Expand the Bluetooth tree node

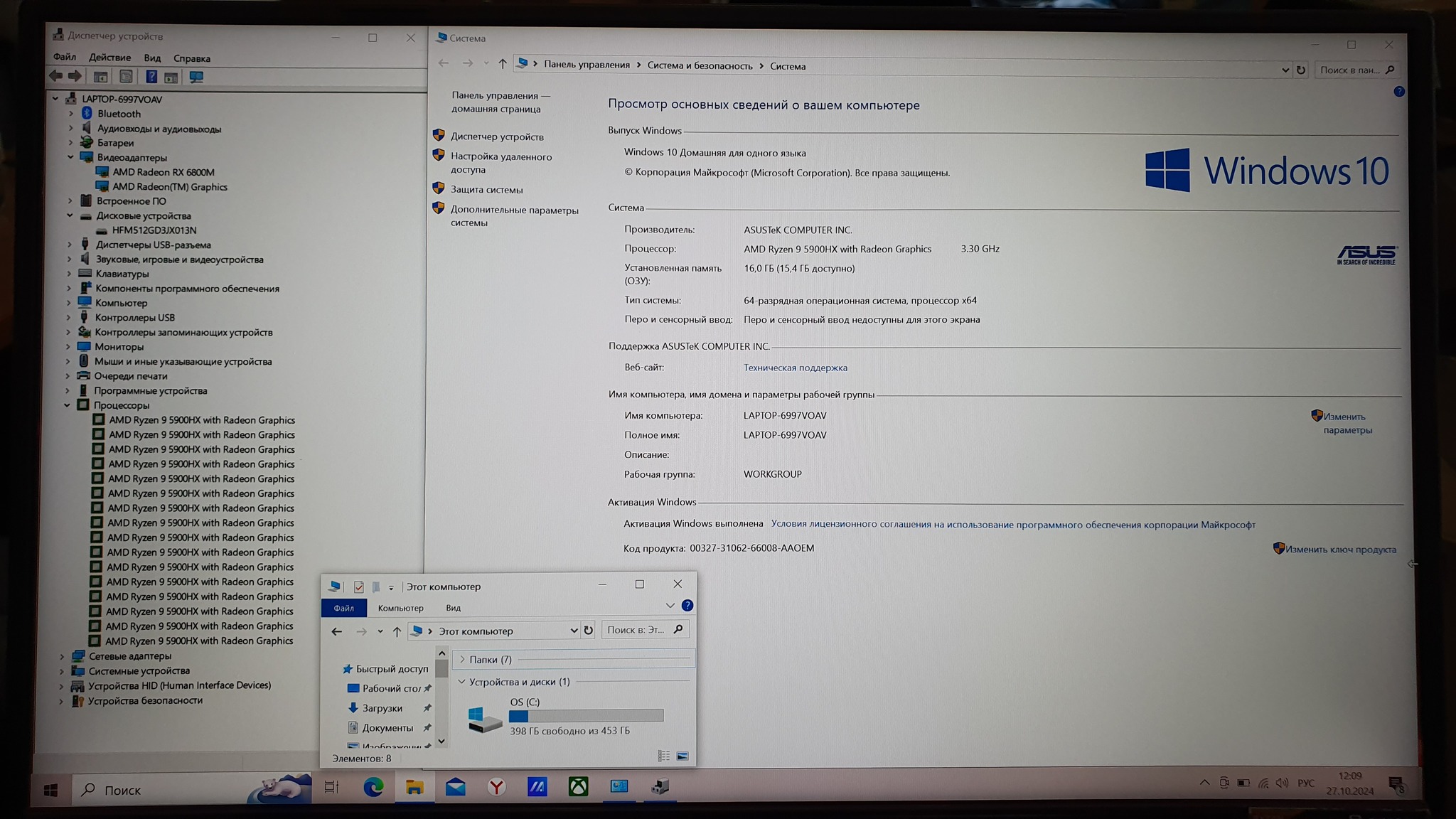click(71, 114)
